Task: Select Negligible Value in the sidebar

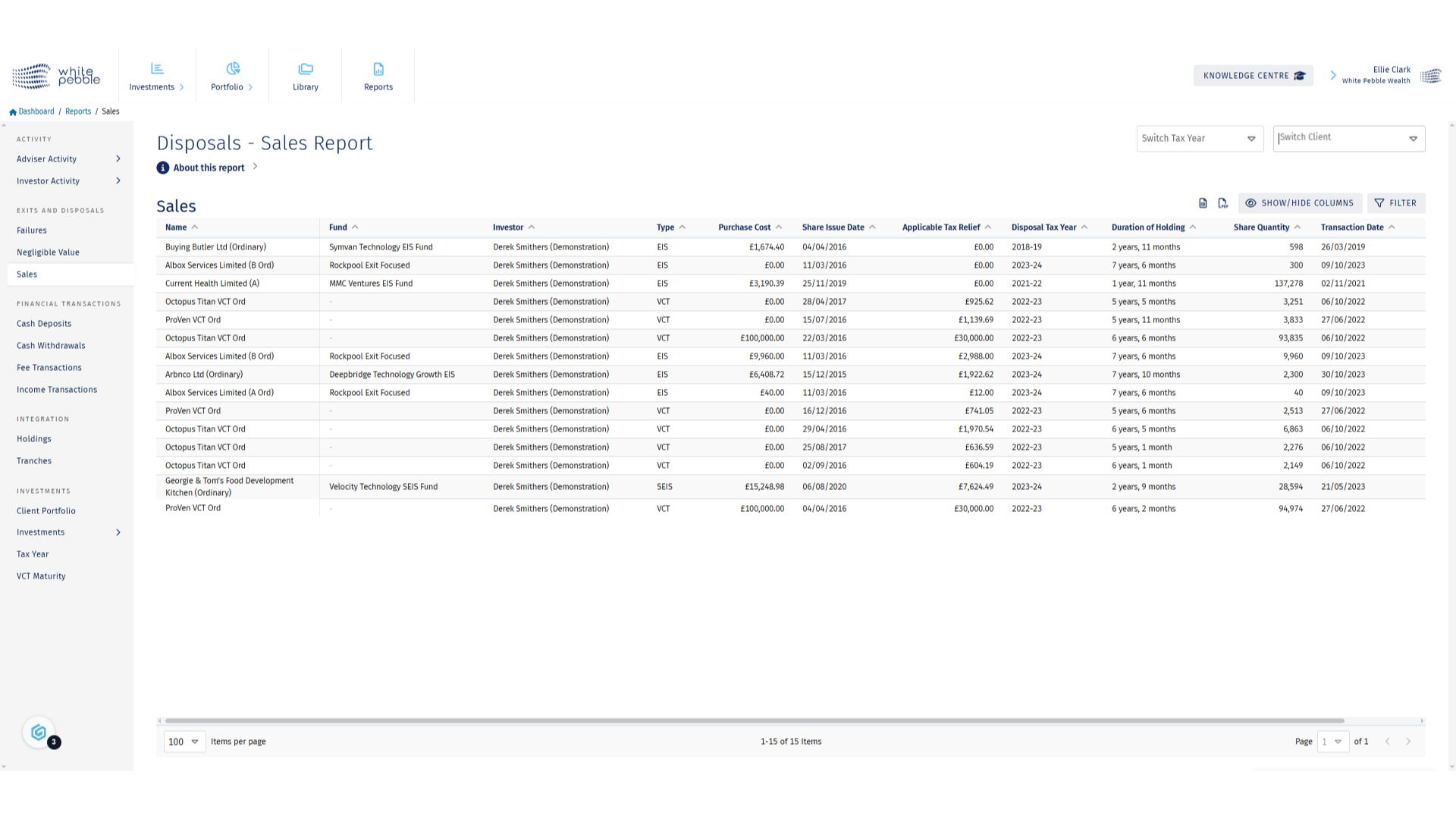Action: click(48, 253)
